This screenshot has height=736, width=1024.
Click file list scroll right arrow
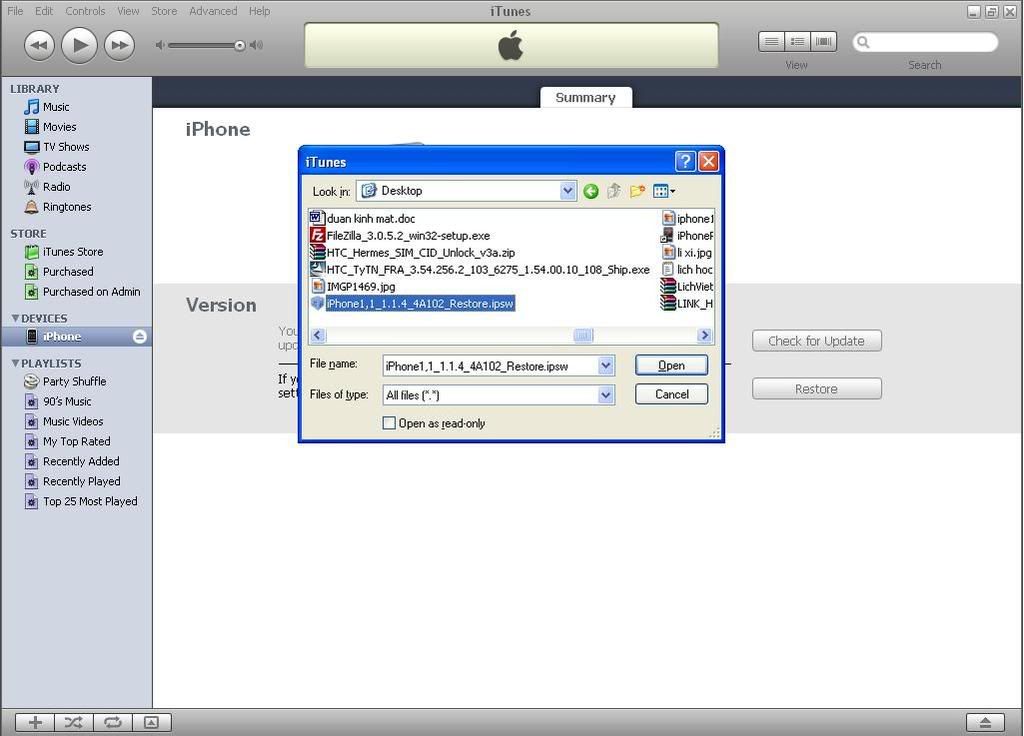click(704, 335)
